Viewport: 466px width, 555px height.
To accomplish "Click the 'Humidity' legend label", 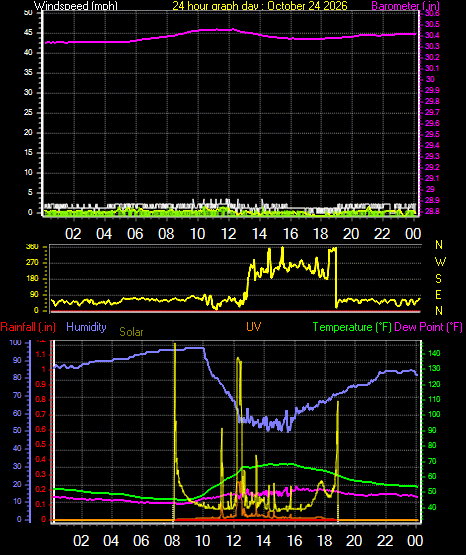I will pyautogui.click(x=86, y=327).
